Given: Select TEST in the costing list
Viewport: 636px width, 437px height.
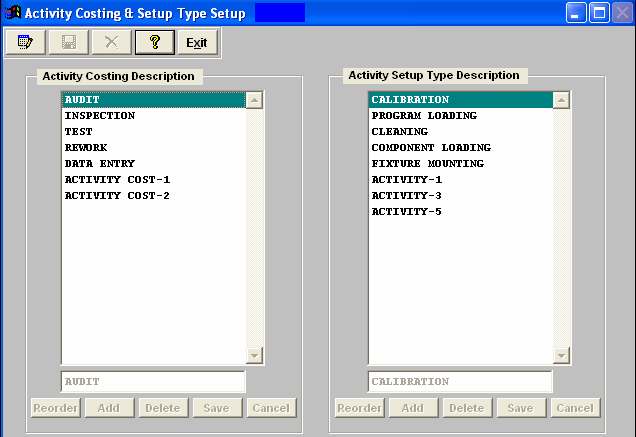Looking at the screenshot, I should 154,131.
